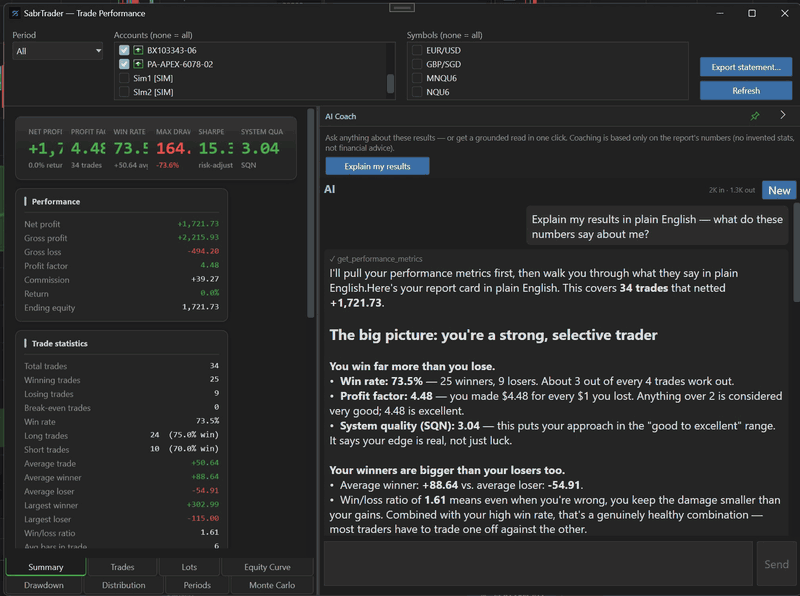Click the green pin icon in AI Coach

[755, 116]
